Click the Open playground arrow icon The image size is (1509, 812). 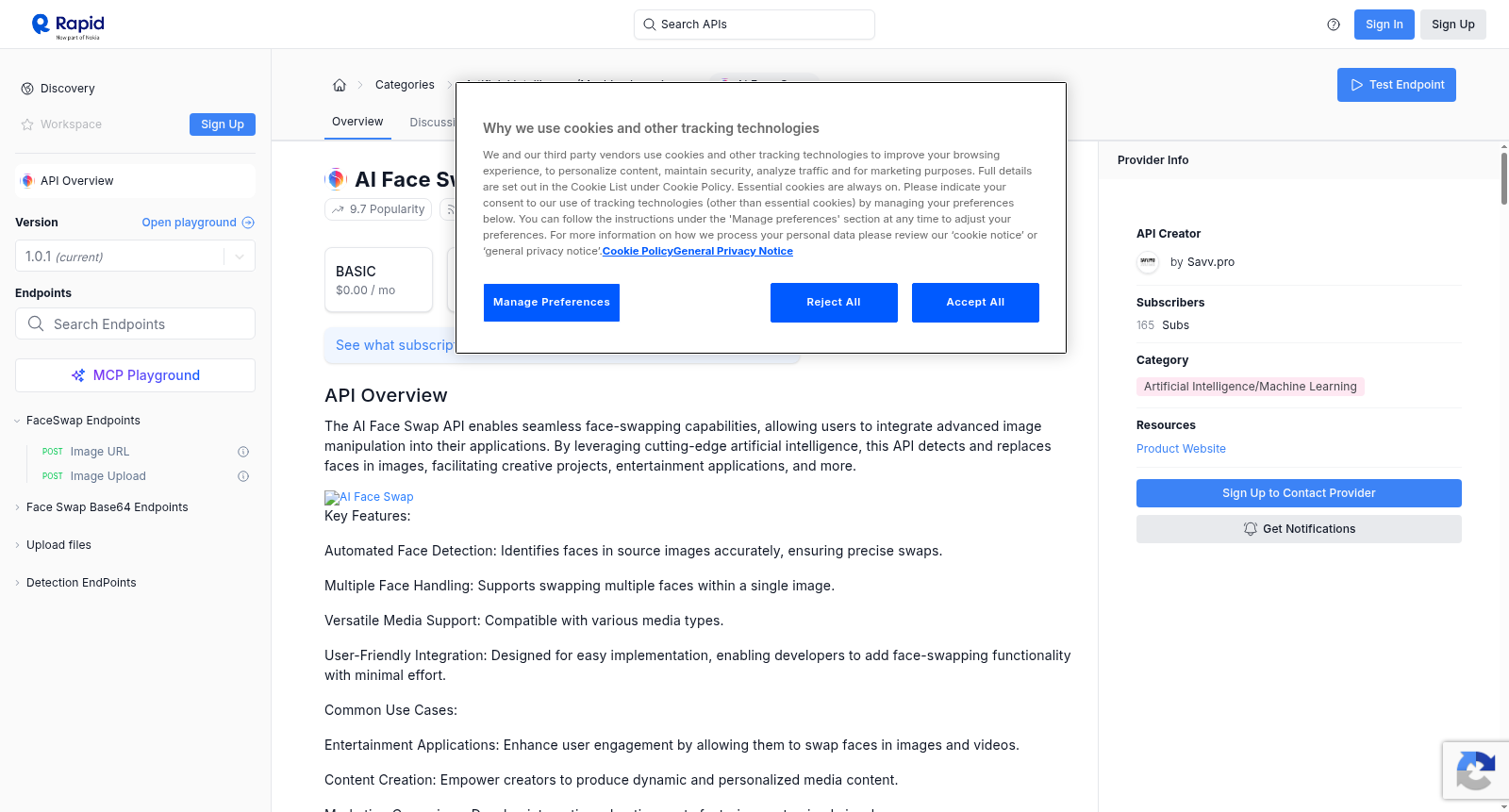pos(248,223)
